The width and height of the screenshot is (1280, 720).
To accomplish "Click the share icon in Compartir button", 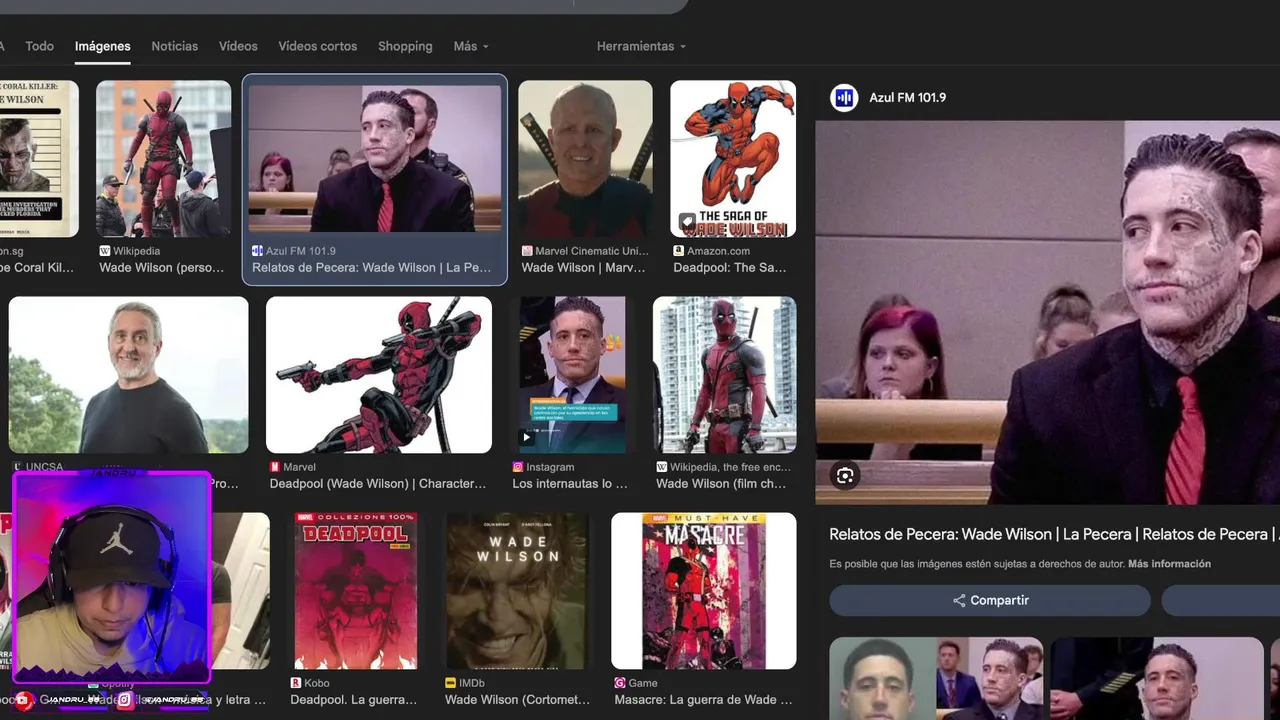I will pos(959,600).
